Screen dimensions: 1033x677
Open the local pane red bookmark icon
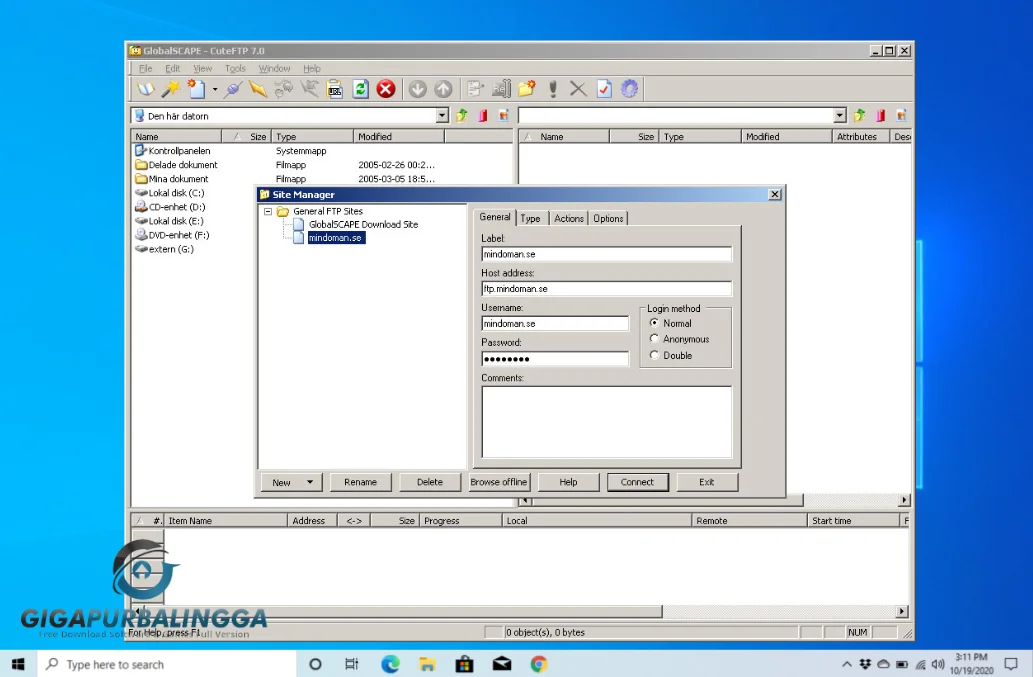pyautogui.click(x=483, y=116)
